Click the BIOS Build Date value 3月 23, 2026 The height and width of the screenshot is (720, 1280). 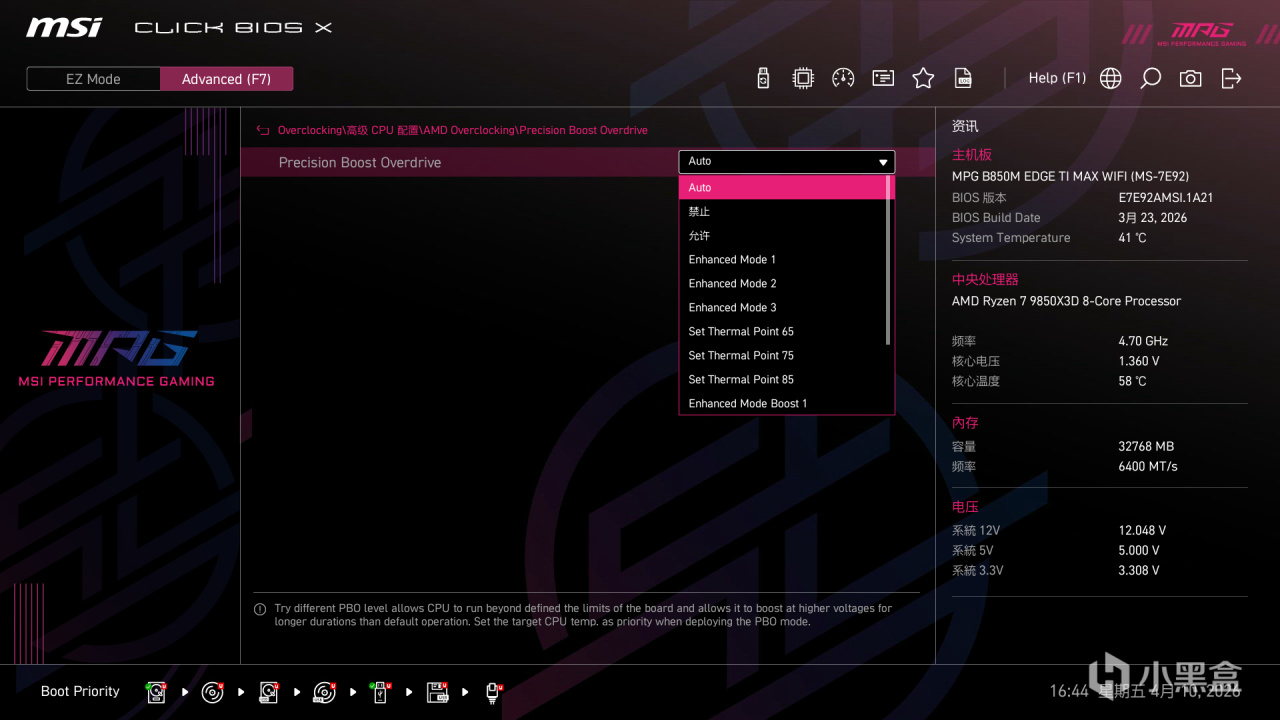click(x=1153, y=218)
